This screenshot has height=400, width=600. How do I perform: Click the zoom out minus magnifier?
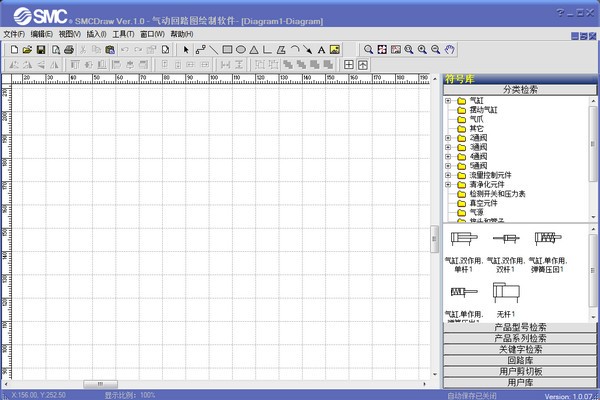click(435, 49)
